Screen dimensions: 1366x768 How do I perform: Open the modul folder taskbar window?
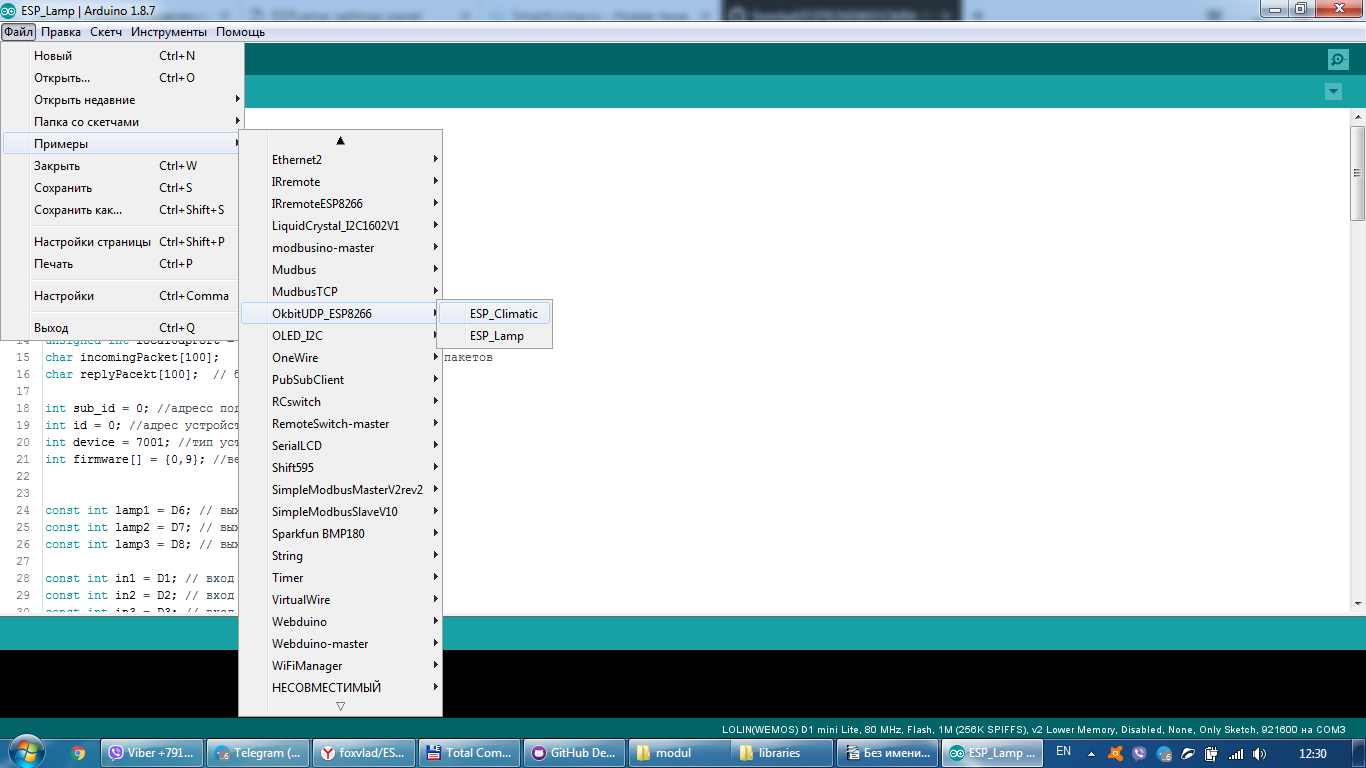click(680, 753)
